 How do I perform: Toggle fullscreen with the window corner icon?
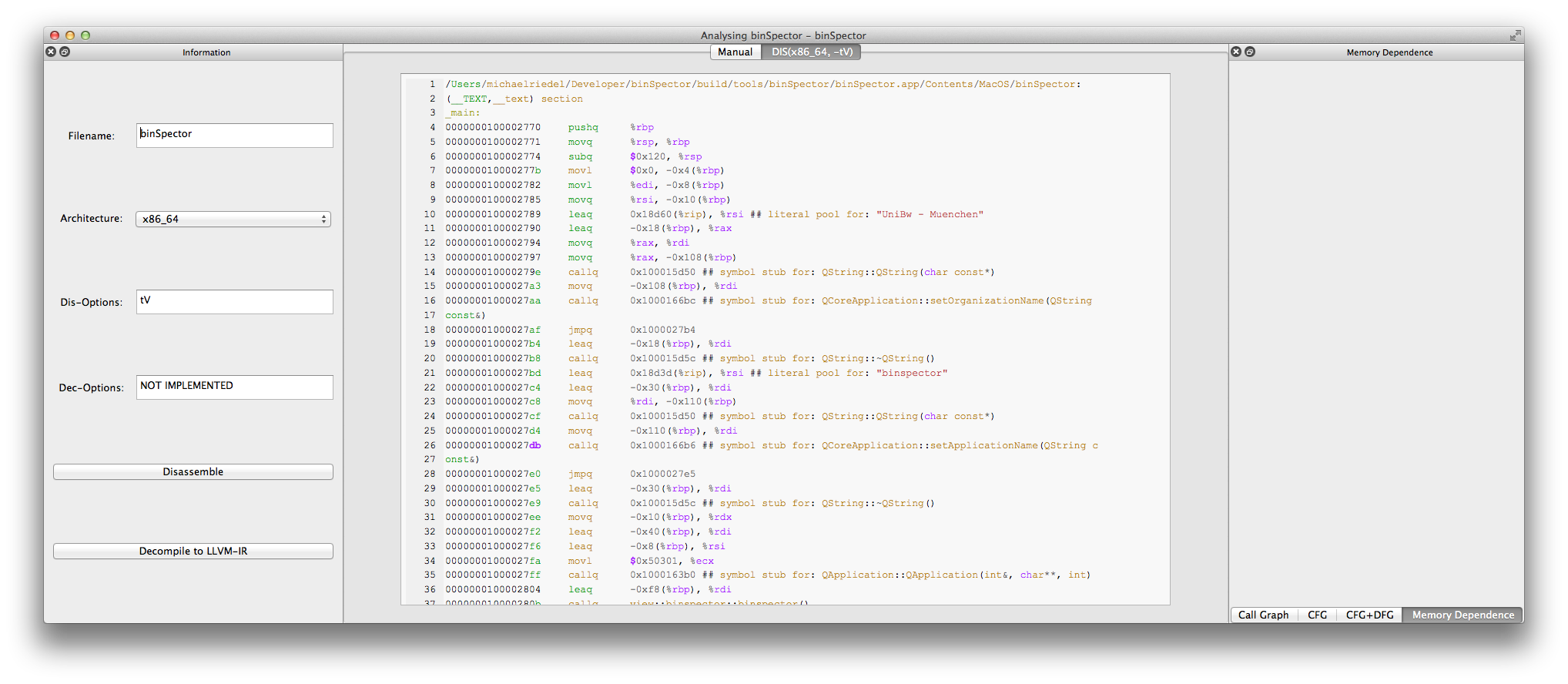point(1515,35)
